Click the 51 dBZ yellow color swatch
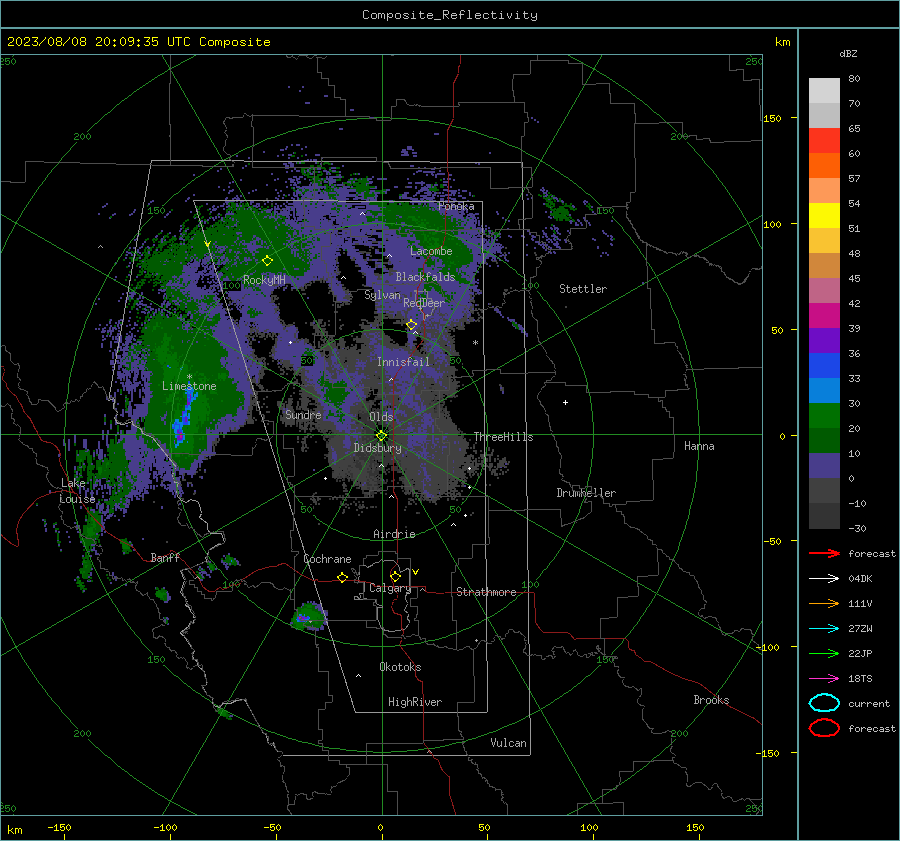Screen dimensions: 900x841 coord(824,215)
